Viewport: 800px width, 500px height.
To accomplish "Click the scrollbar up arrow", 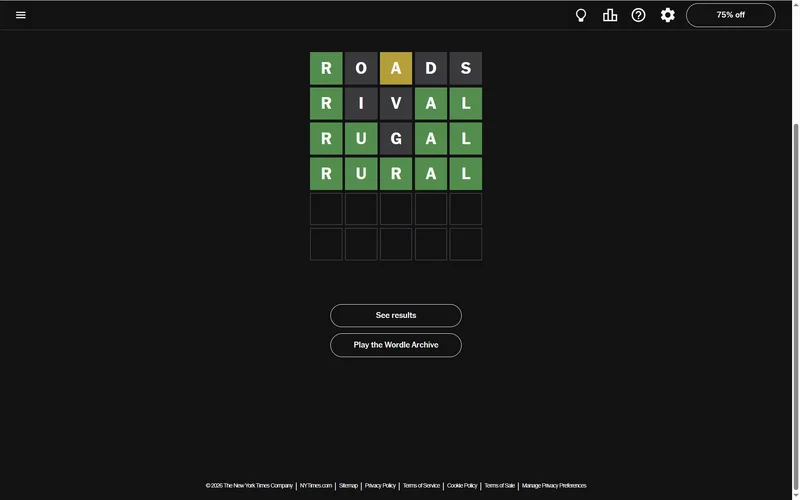I will coord(796,4).
